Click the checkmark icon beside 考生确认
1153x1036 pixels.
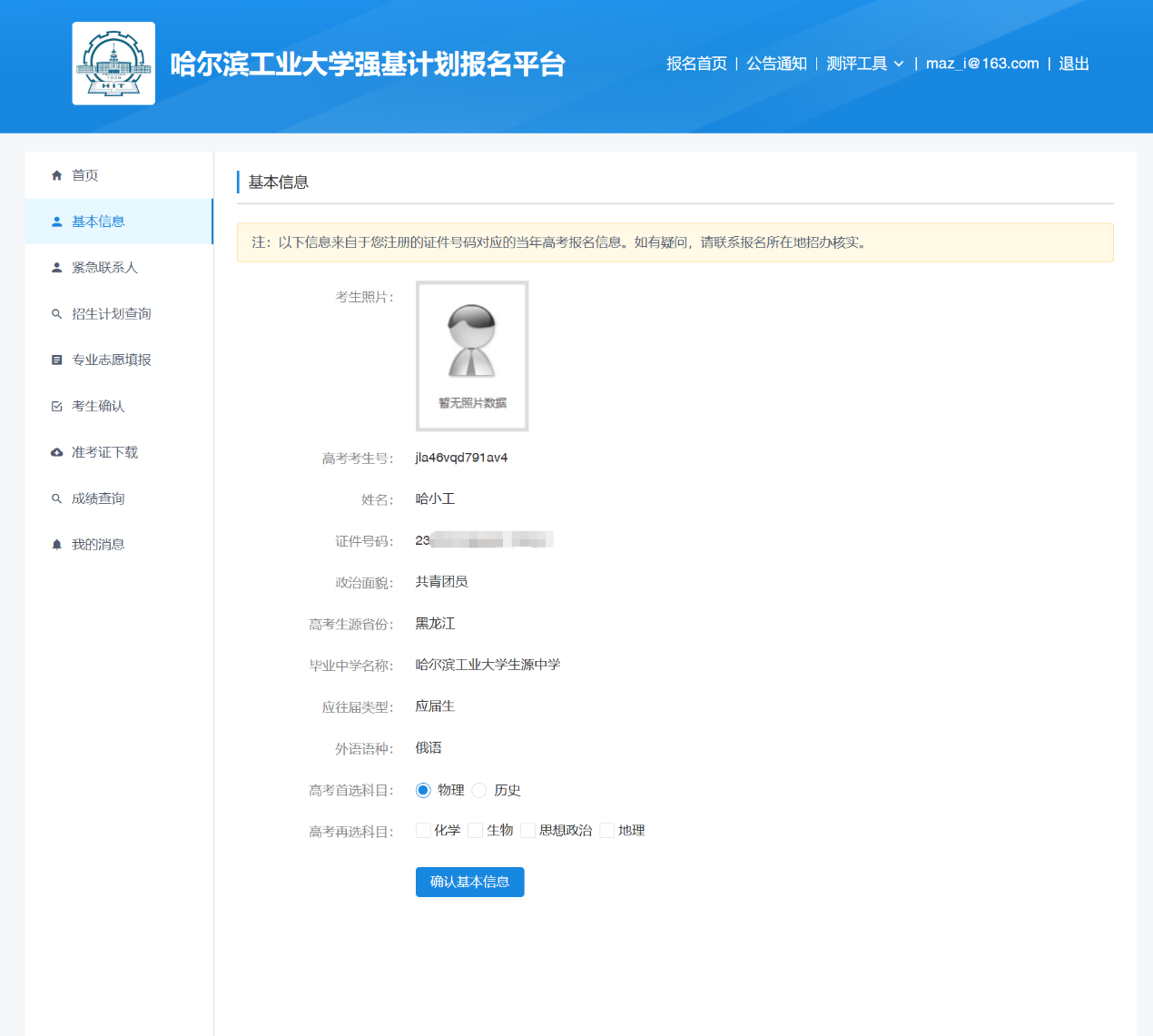point(57,407)
